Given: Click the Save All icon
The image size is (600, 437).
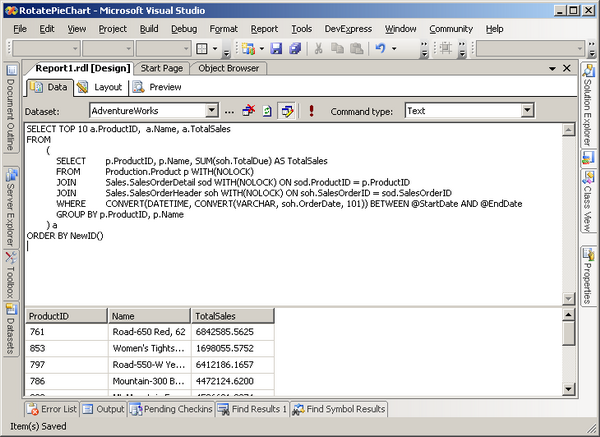Looking at the screenshot, I should point(295,49).
